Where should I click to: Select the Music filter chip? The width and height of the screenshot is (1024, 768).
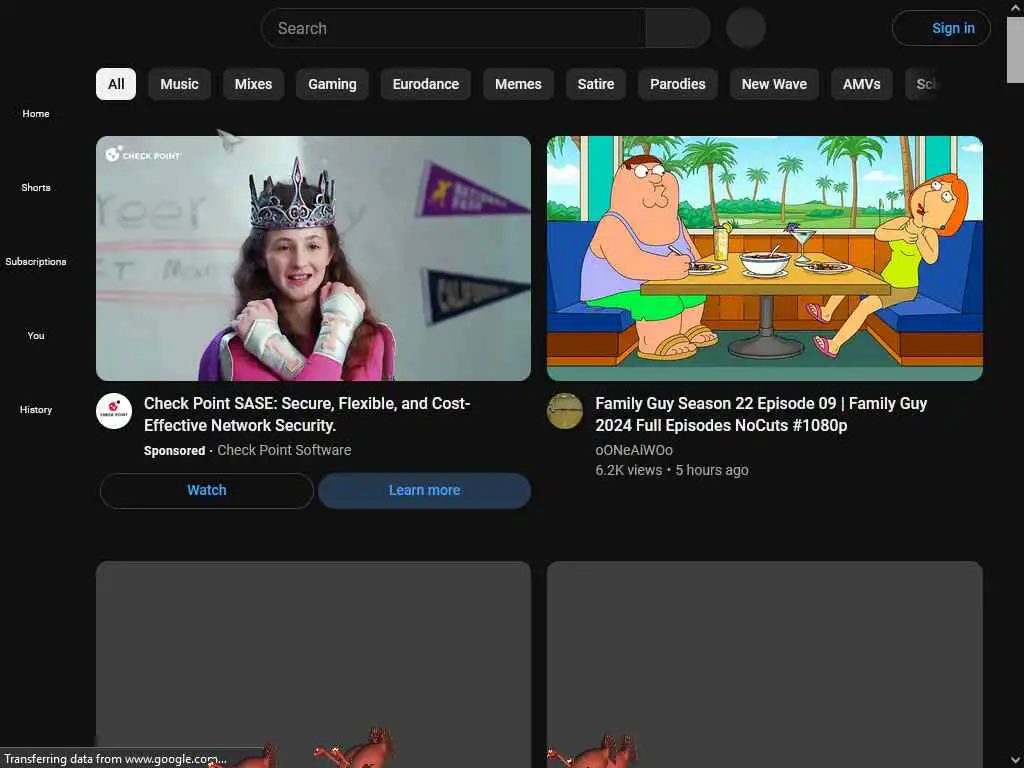[x=179, y=84]
